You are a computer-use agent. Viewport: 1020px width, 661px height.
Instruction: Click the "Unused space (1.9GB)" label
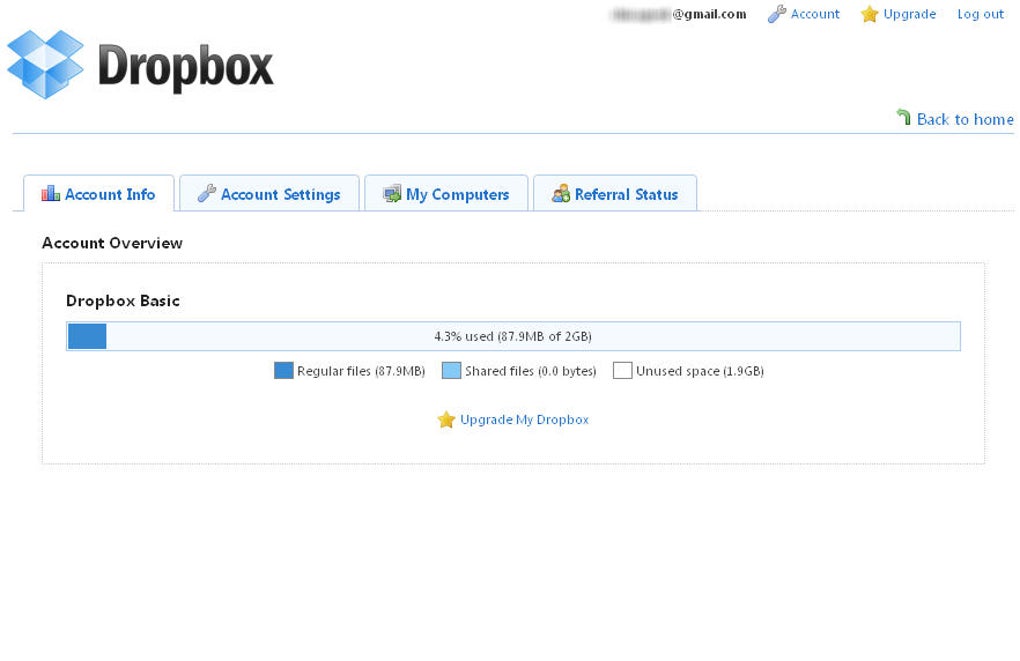(x=700, y=371)
